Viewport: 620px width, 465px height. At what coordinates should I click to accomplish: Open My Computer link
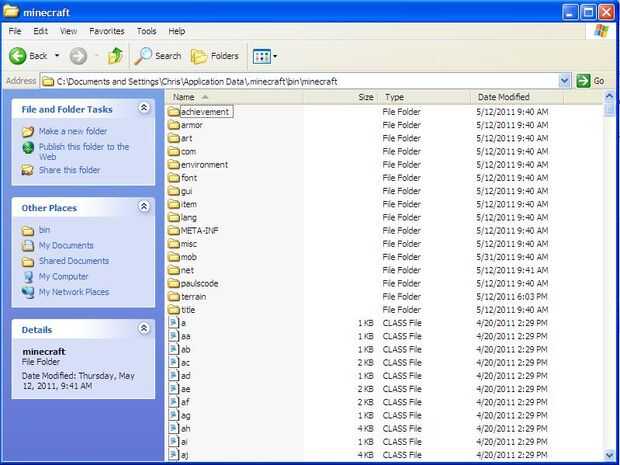[x=63, y=276]
